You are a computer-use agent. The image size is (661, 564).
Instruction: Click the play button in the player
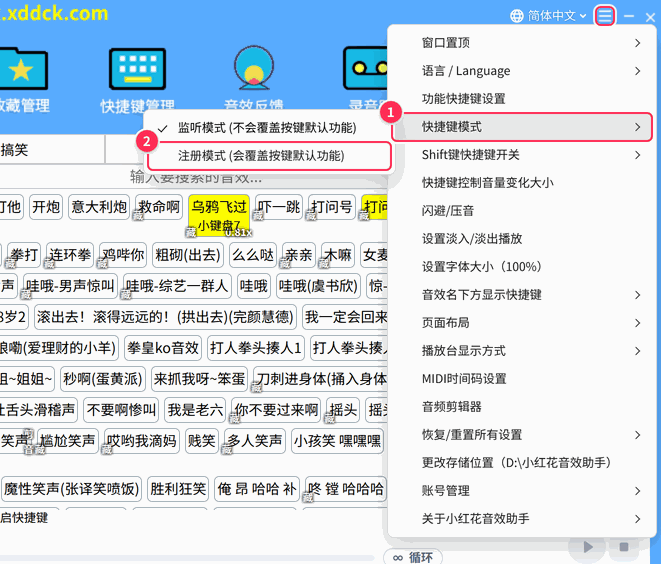point(588,547)
